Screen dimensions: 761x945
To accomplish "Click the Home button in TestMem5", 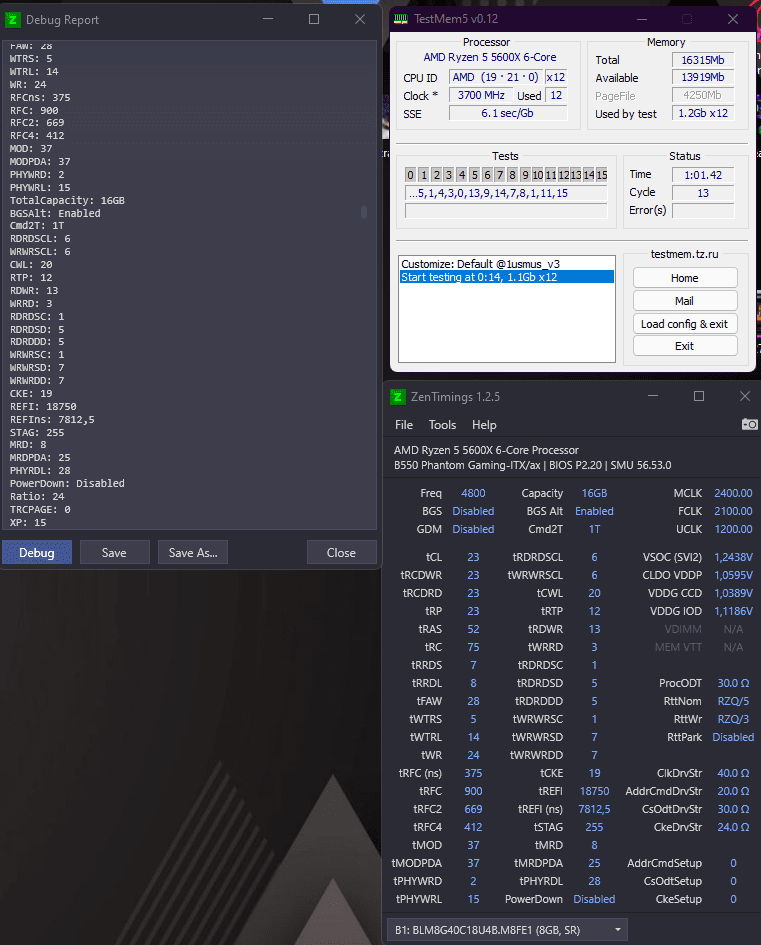I will tap(685, 278).
